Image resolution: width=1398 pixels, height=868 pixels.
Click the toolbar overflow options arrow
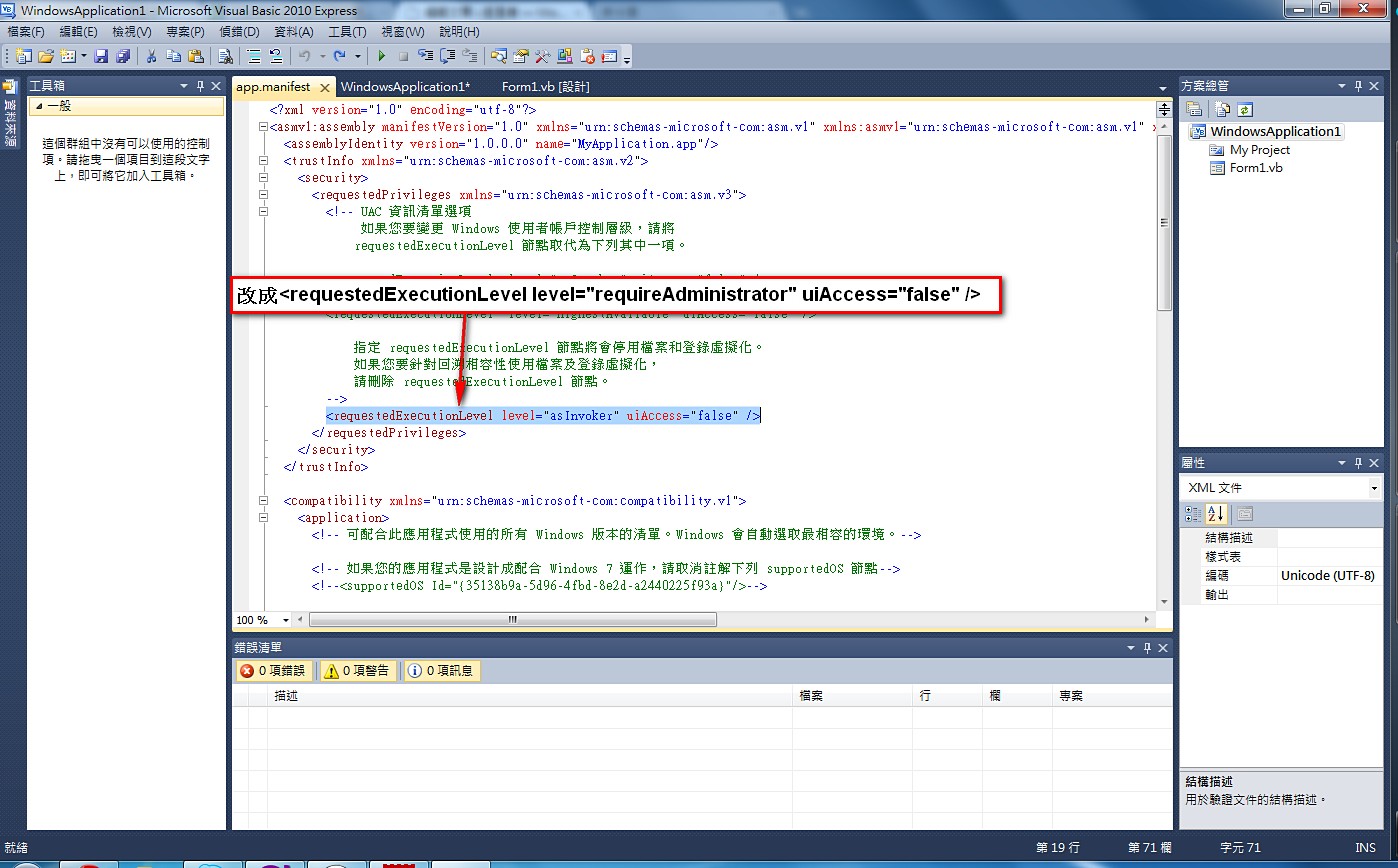point(626,59)
